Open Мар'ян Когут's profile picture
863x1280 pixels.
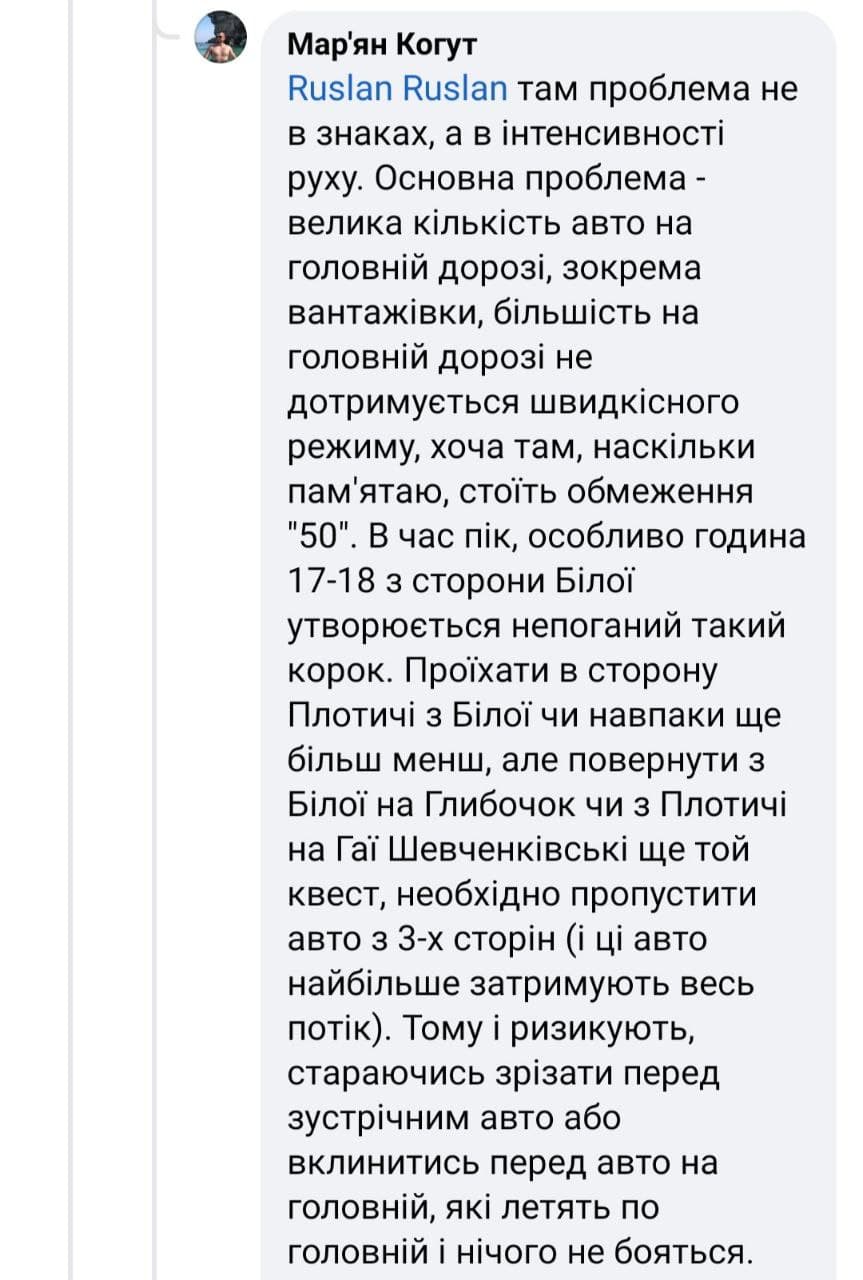[220, 38]
